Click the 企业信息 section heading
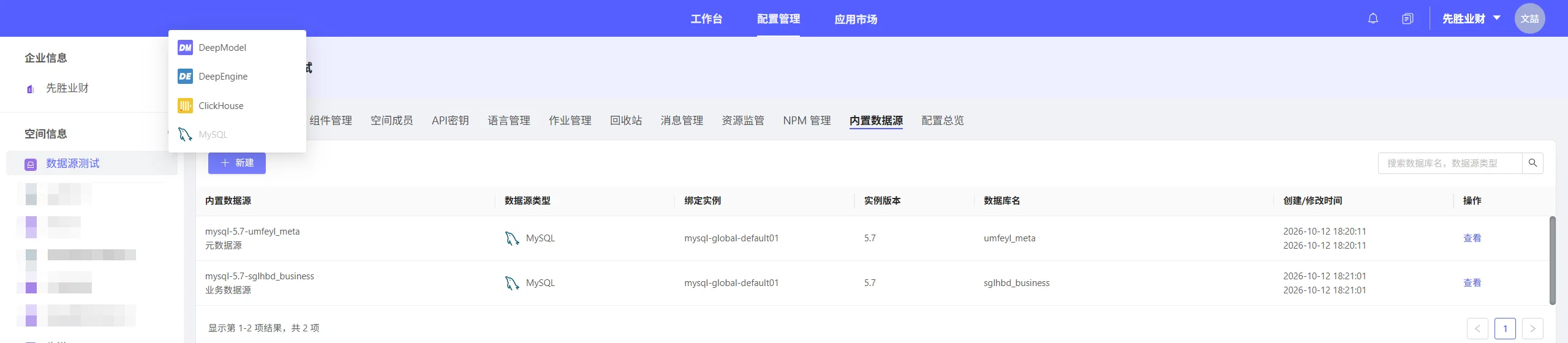This screenshot has width=1568, height=343. coord(46,58)
